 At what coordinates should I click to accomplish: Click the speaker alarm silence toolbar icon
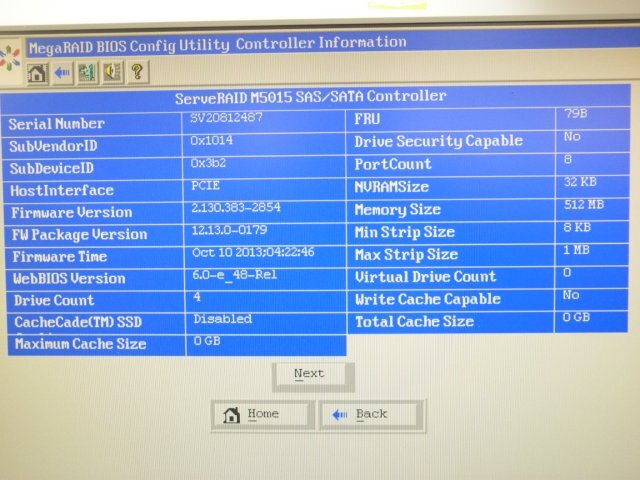pos(113,72)
